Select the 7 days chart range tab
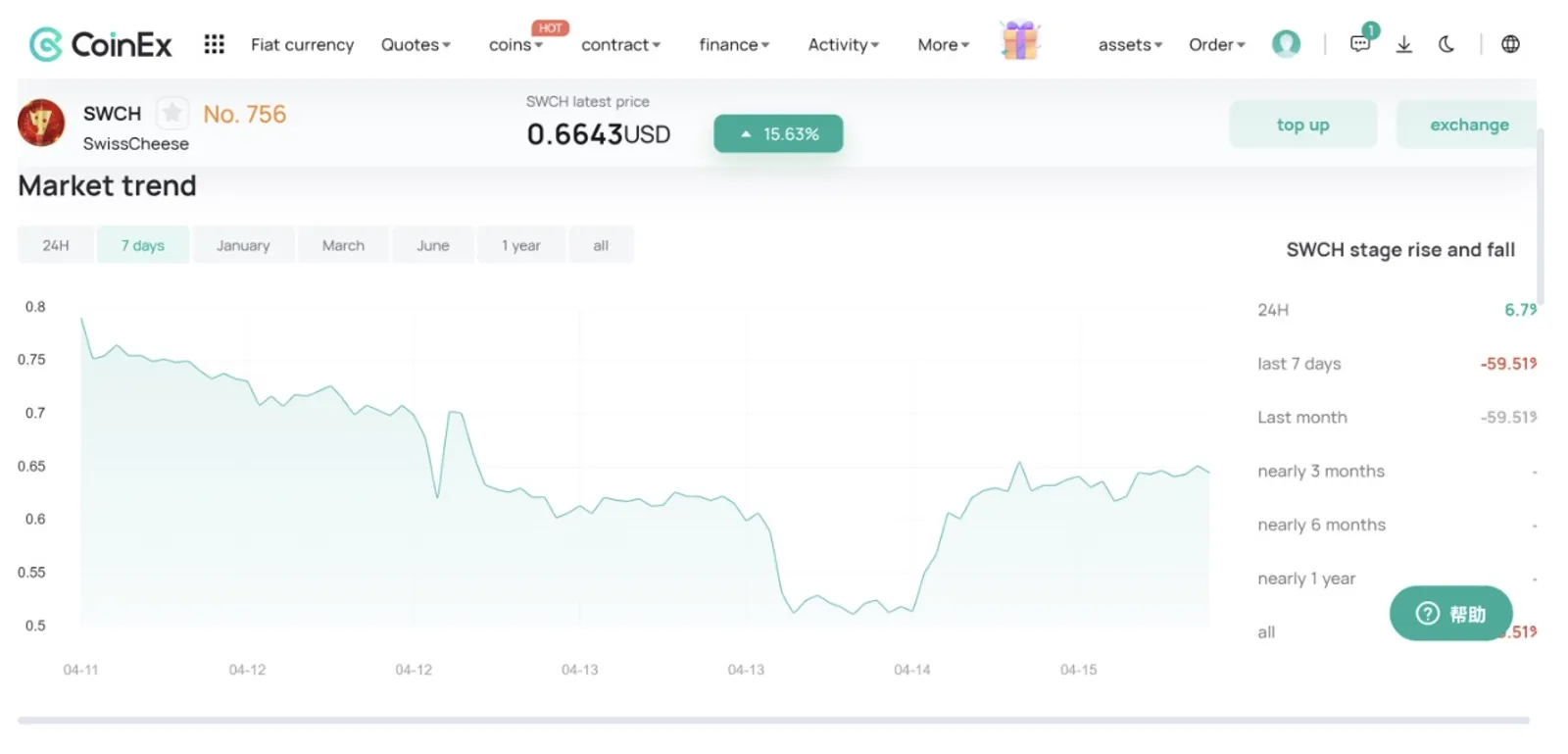This screenshot has height=754, width=1568. [143, 245]
